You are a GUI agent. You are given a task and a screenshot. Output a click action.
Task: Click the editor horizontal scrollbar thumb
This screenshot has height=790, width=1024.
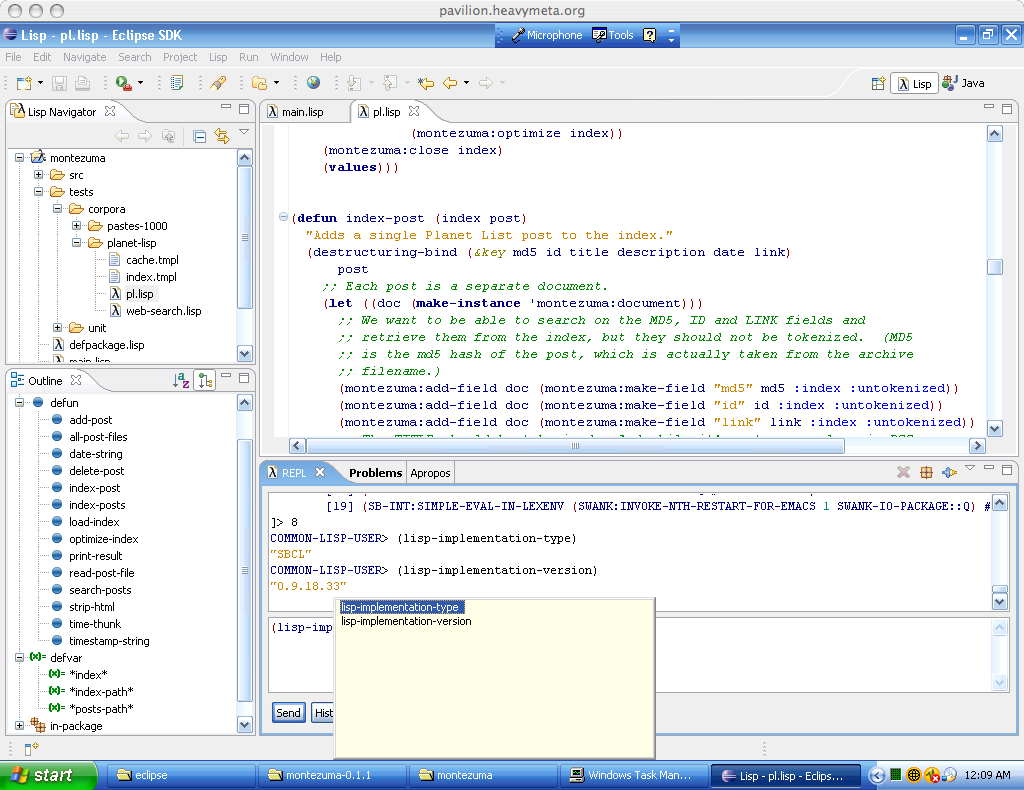pos(575,446)
